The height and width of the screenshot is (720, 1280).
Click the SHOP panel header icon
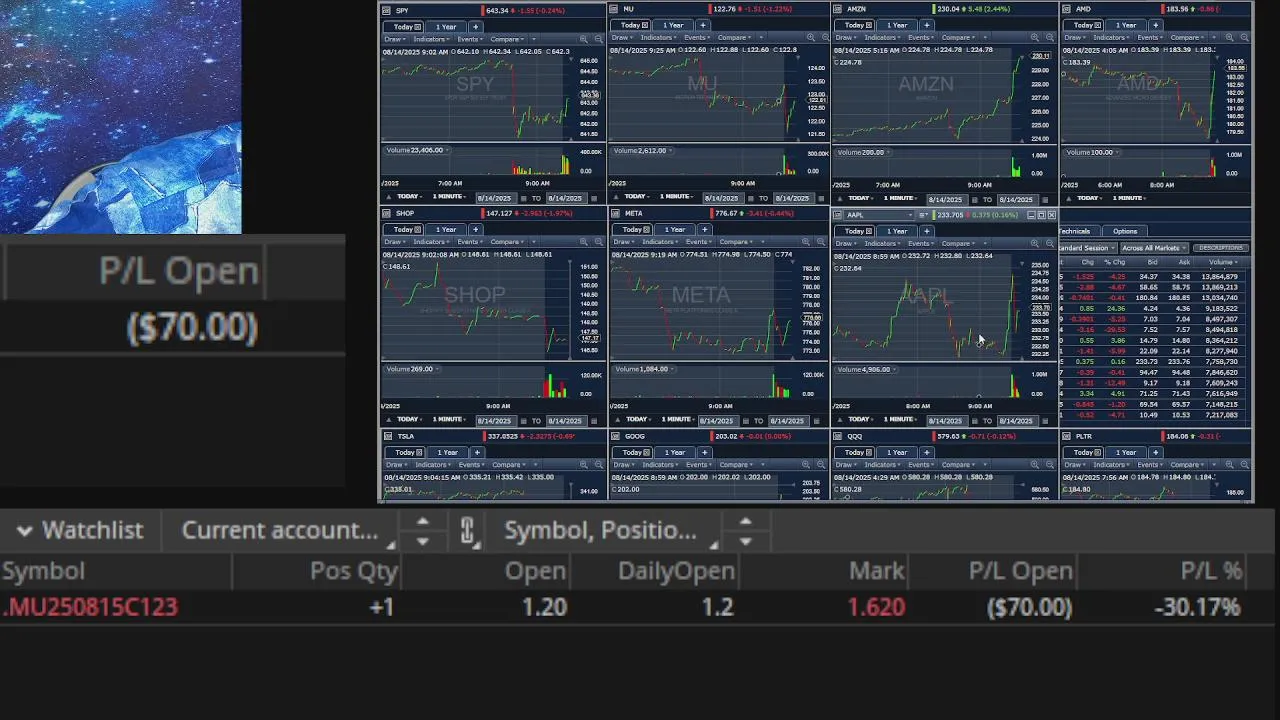tap(387, 213)
